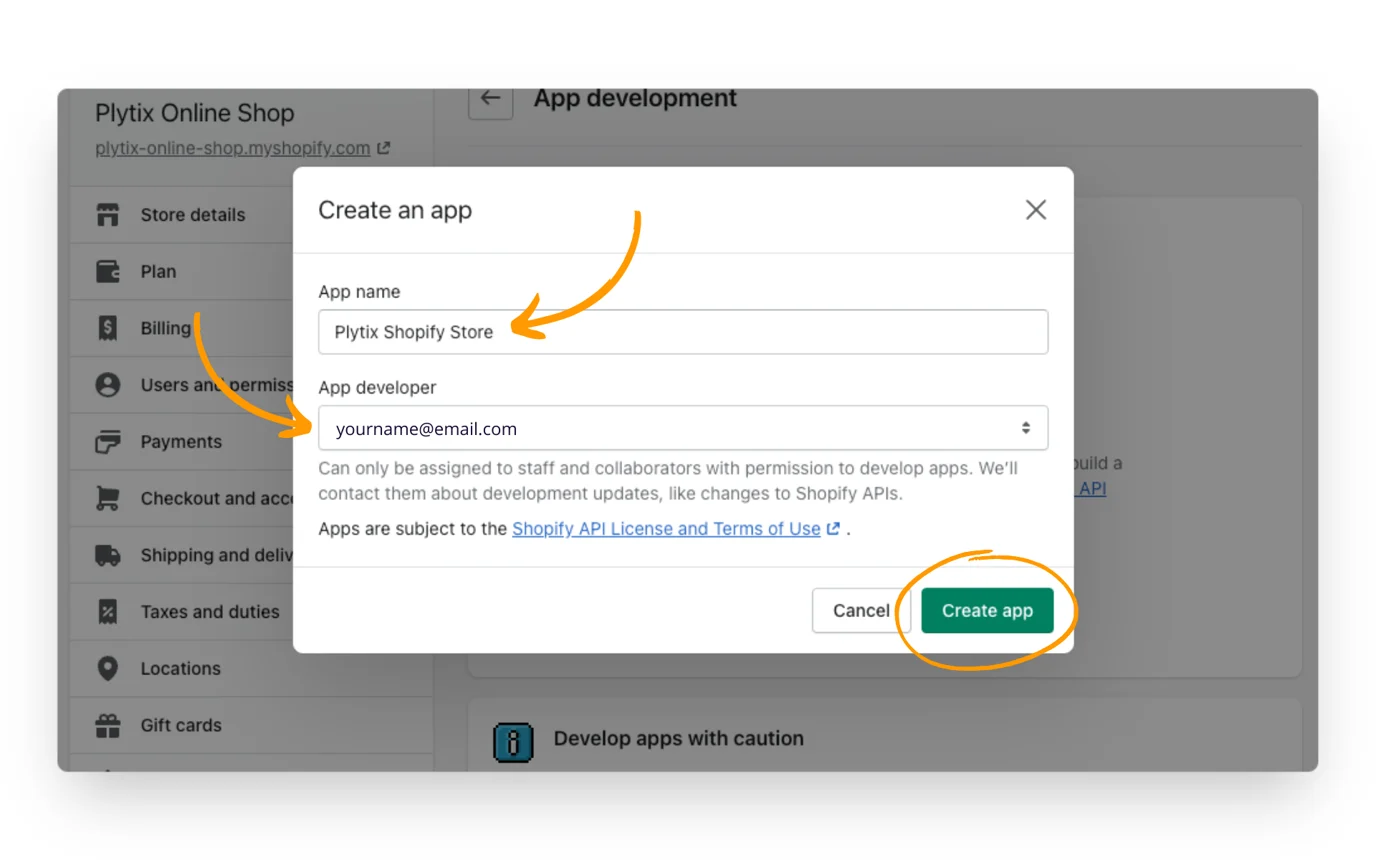Click the Payments card icon
This screenshot has width=1376, height=860.
(x=107, y=442)
